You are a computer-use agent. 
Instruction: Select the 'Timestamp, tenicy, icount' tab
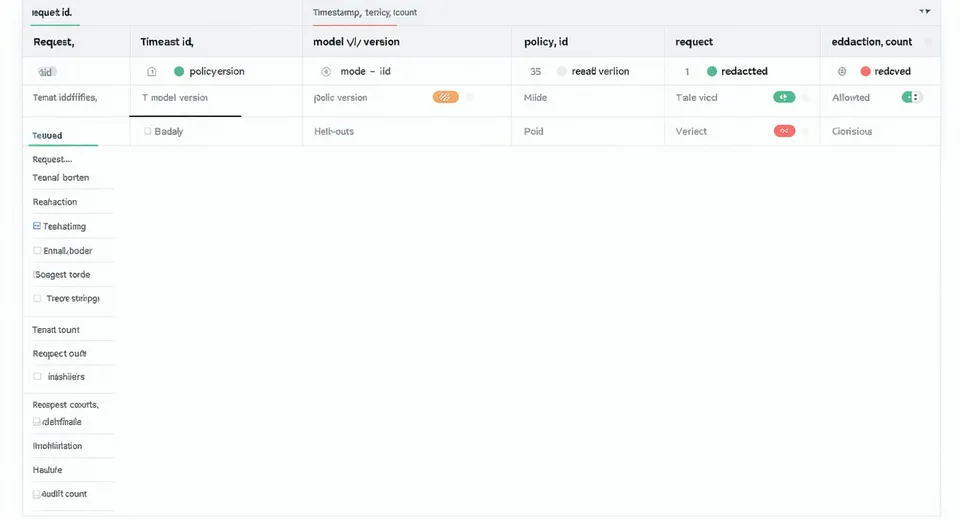point(365,12)
